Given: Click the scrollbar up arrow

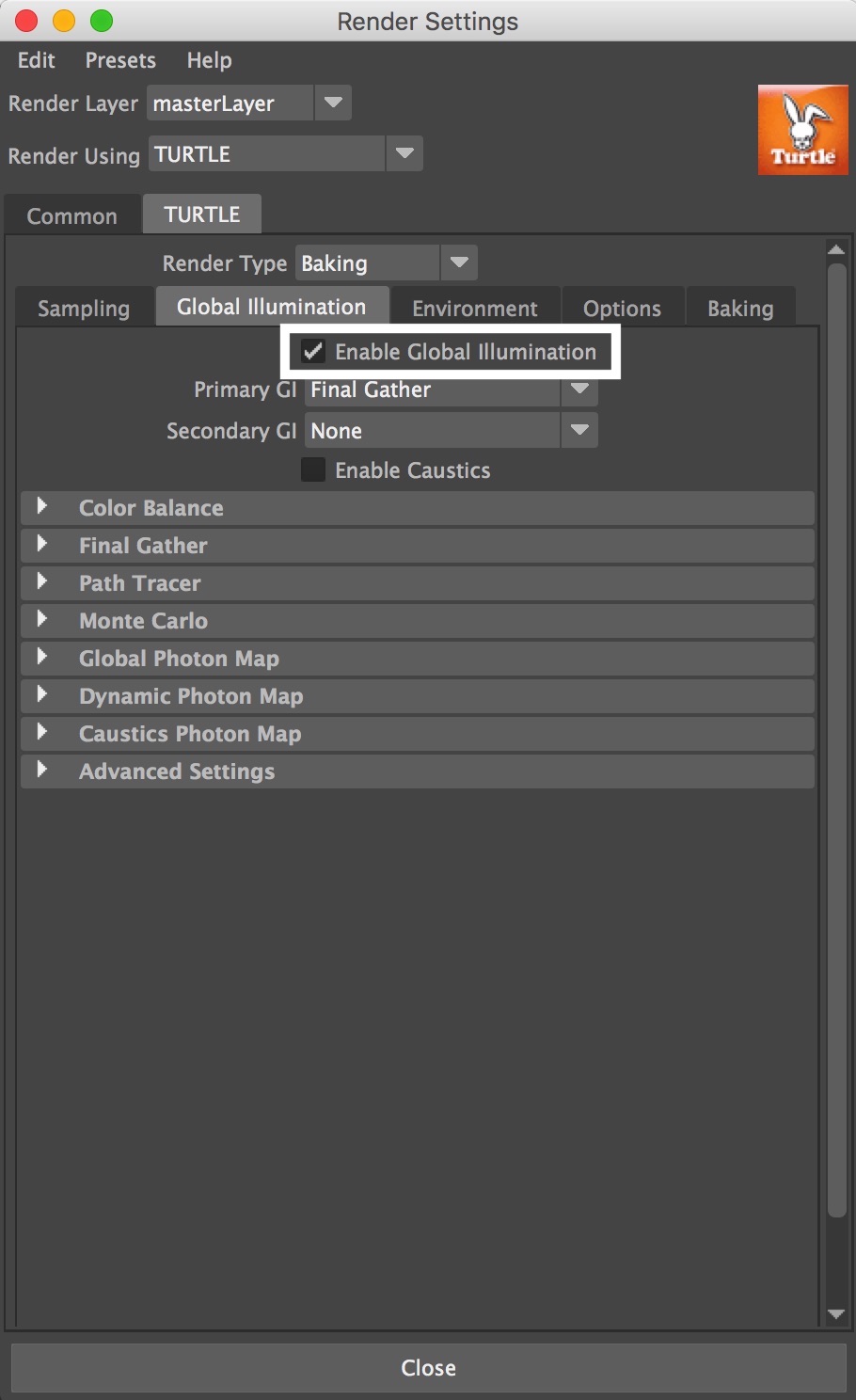Looking at the screenshot, I should tap(836, 249).
